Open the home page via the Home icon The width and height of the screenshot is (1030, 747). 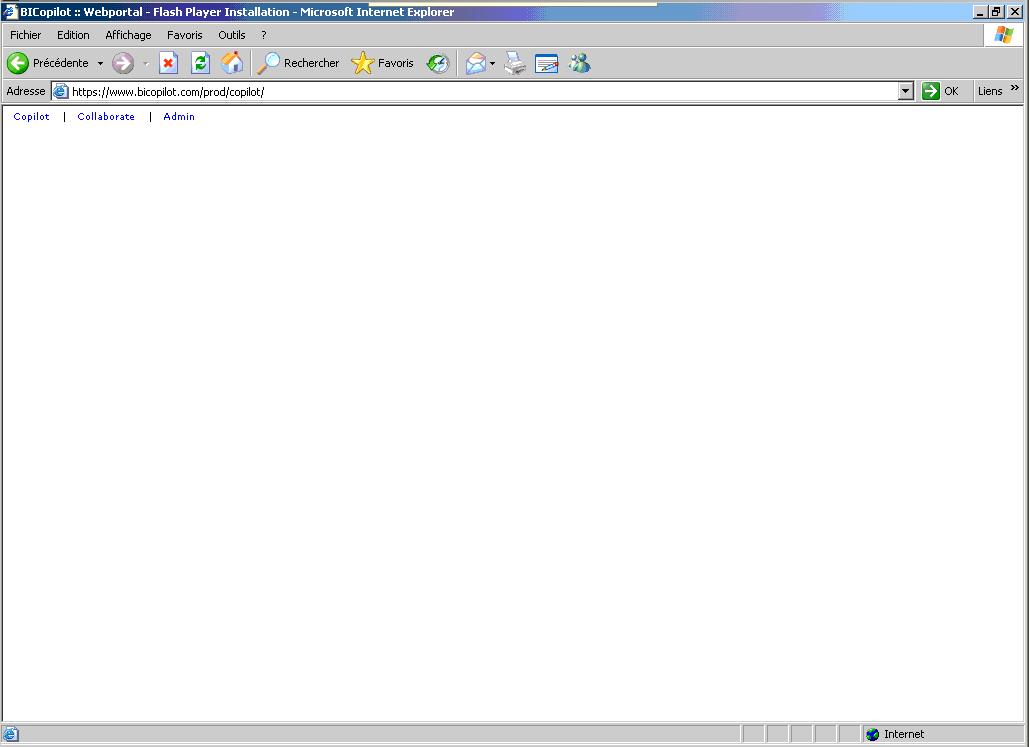pos(232,63)
